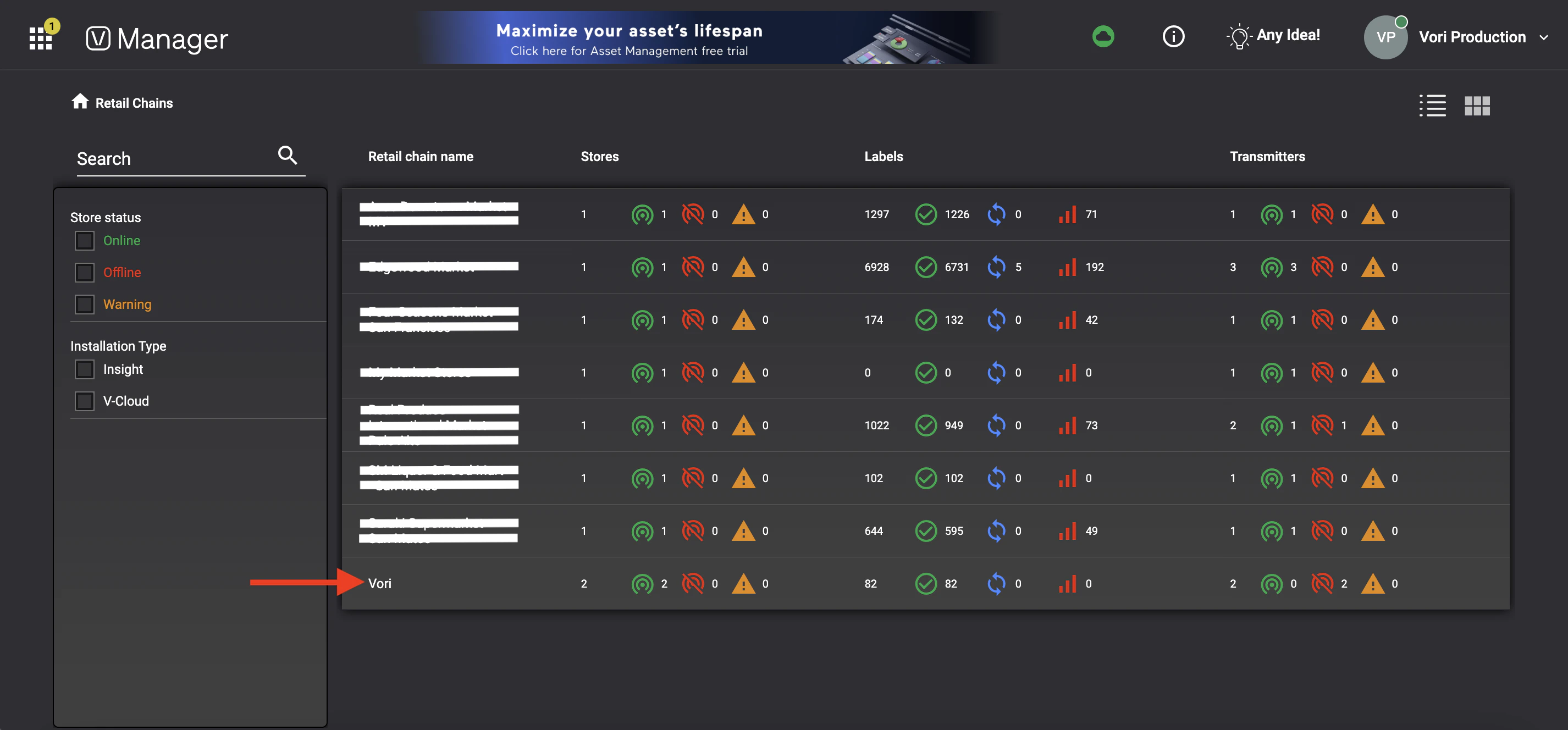Sort by Retail chain name column header
Image resolution: width=1568 pixels, height=730 pixels.
click(420, 157)
